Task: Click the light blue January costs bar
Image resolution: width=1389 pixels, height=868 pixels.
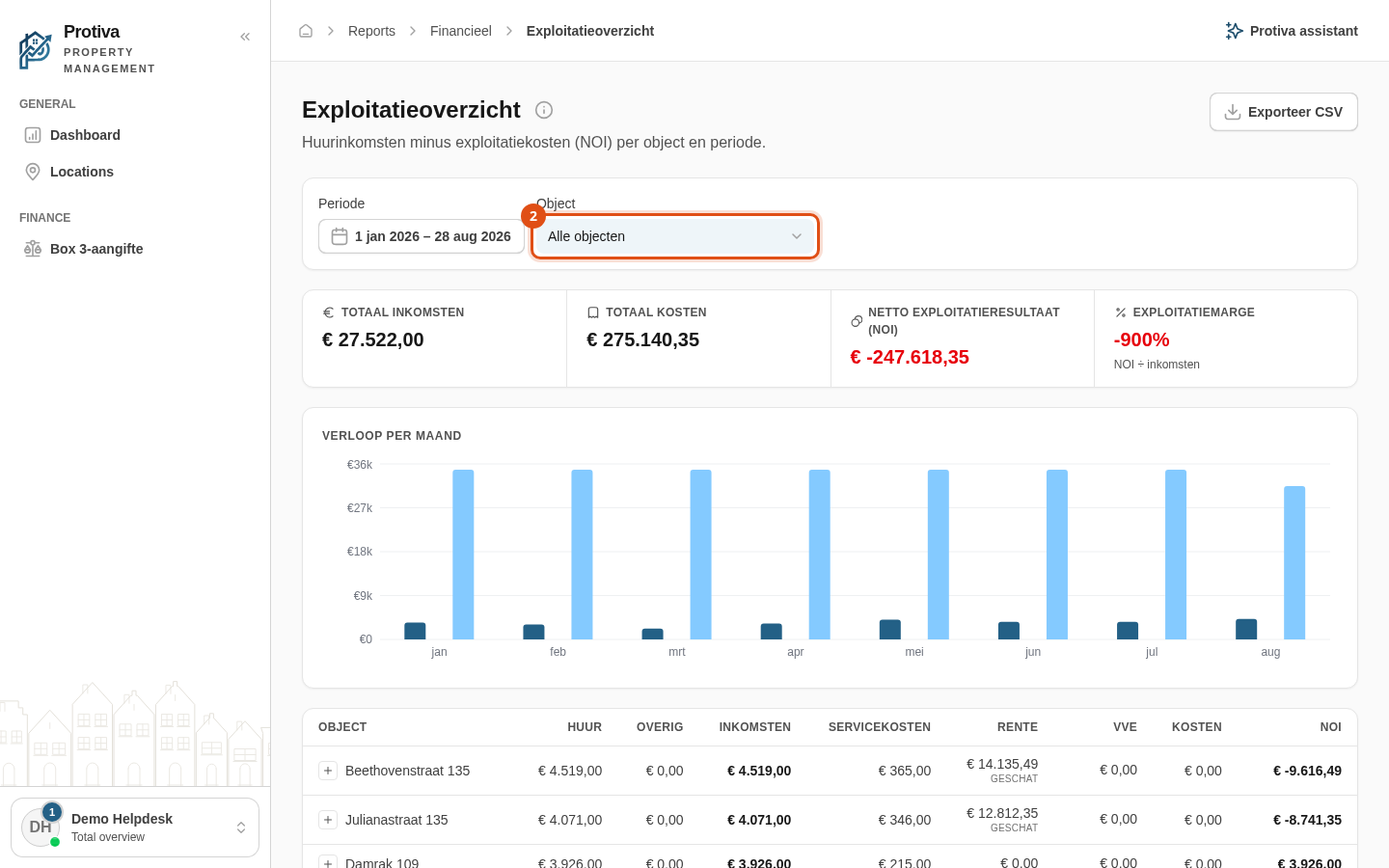Action: pyautogui.click(x=463, y=555)
